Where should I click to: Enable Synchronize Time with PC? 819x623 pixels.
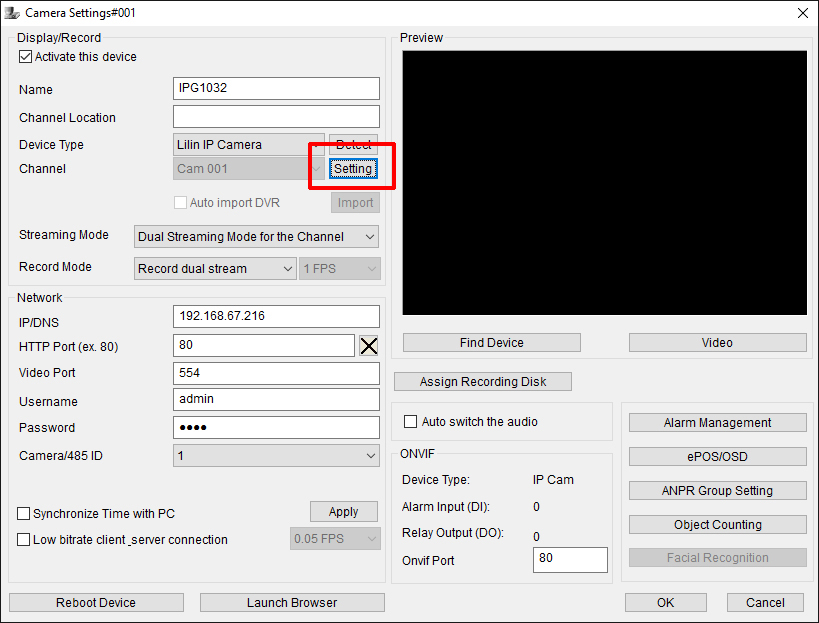coord(24,514)
